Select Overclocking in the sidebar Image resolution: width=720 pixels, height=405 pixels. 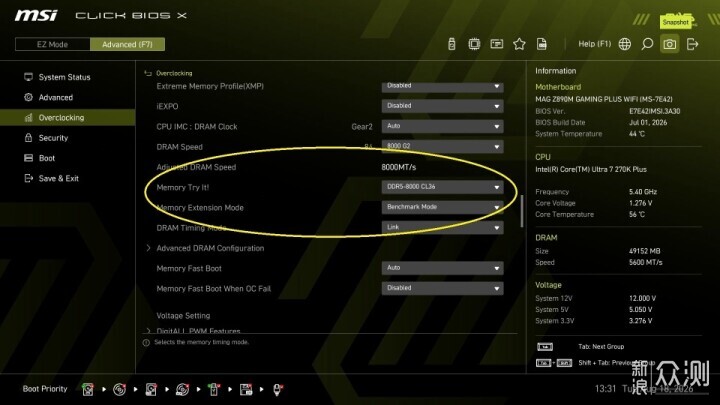pos(68,118)
